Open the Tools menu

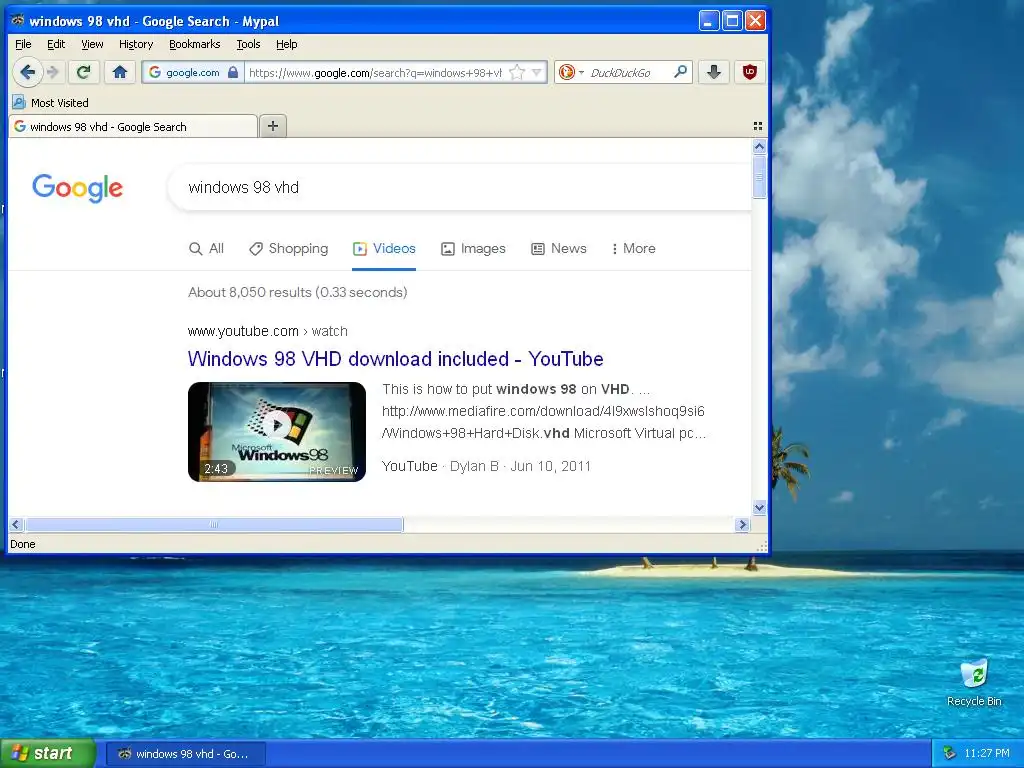coord(248,44)
